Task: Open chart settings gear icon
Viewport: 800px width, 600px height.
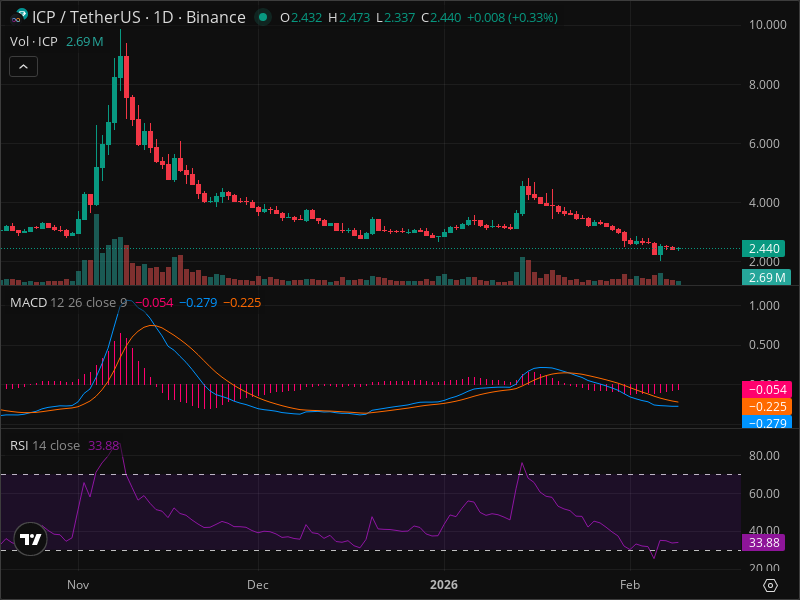Action: [770, 585]
